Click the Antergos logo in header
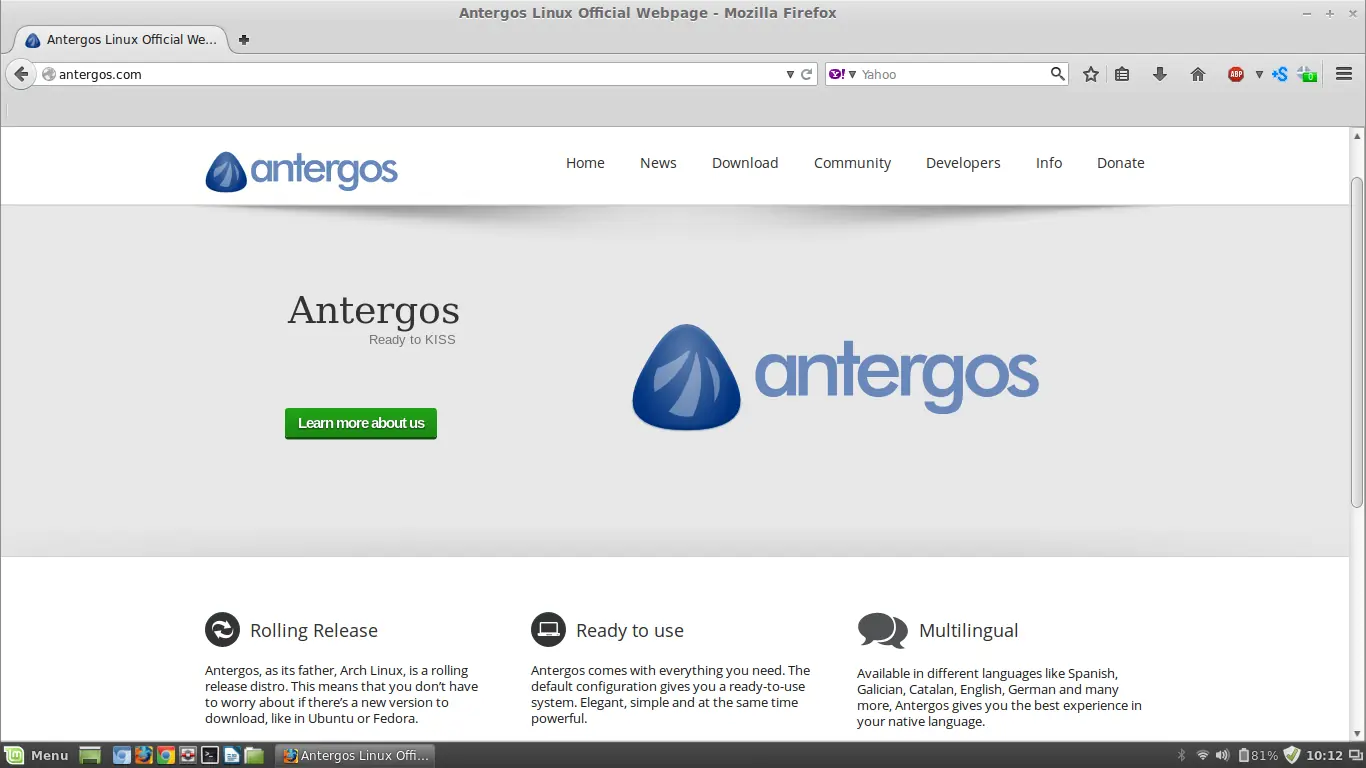This screenshot has height=768, width=1366. [301, 171]
